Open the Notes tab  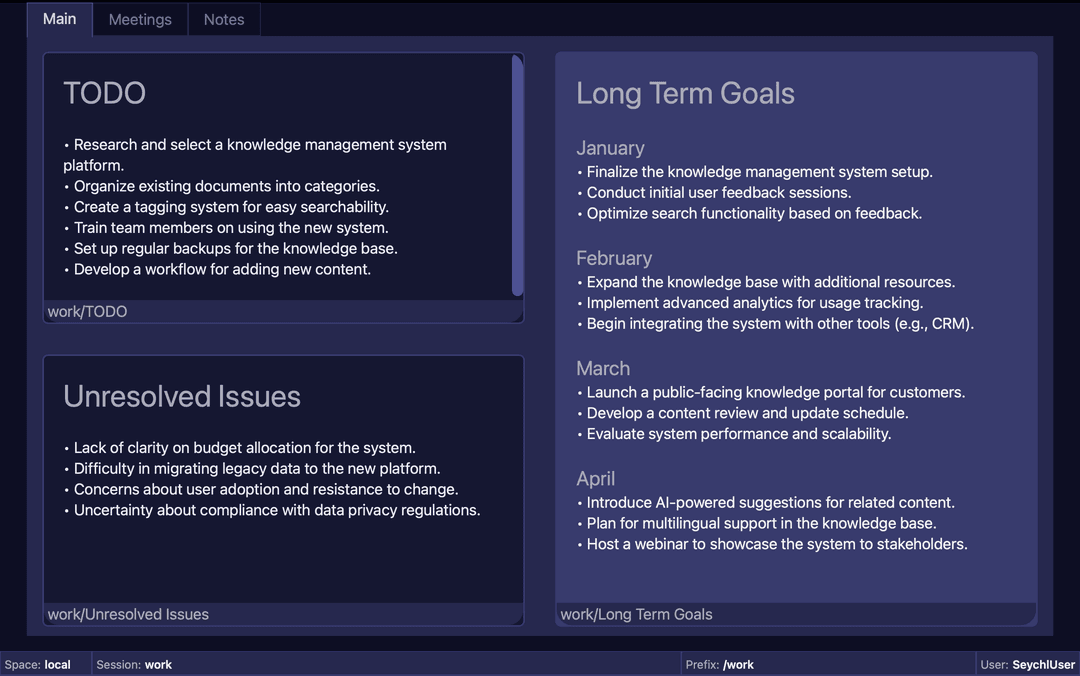point(223,19)
